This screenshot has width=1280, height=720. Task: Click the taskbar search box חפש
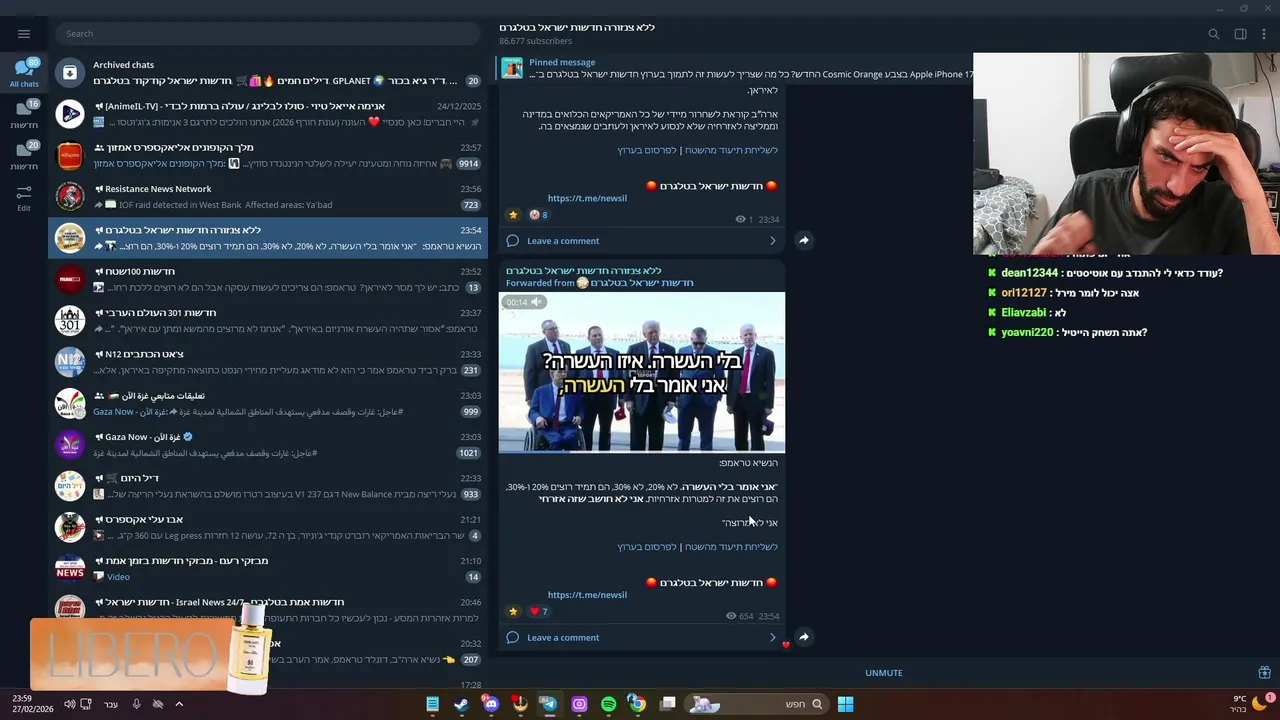click(757, 704)
